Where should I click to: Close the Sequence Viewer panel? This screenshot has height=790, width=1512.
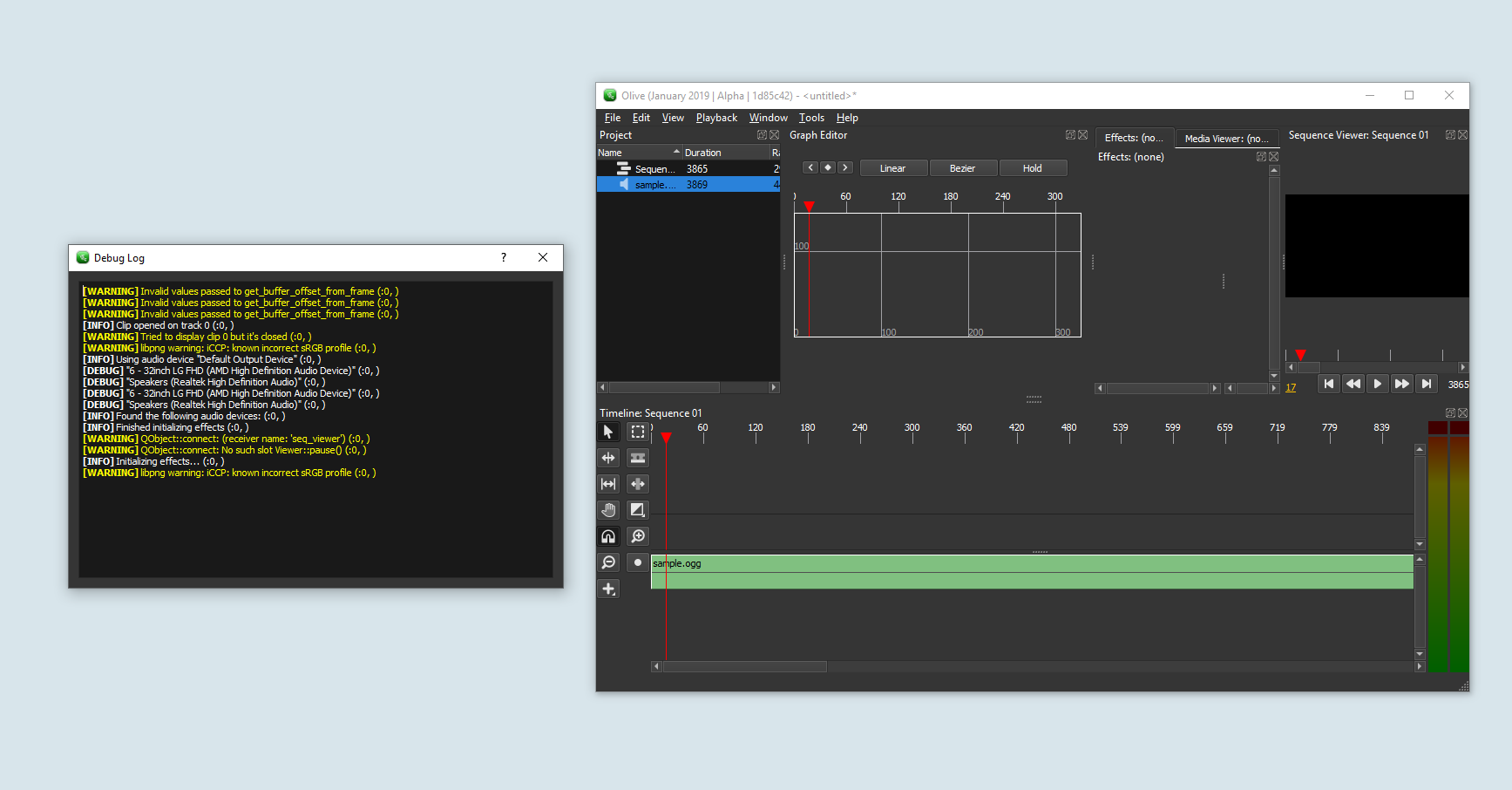point(1462,135)
